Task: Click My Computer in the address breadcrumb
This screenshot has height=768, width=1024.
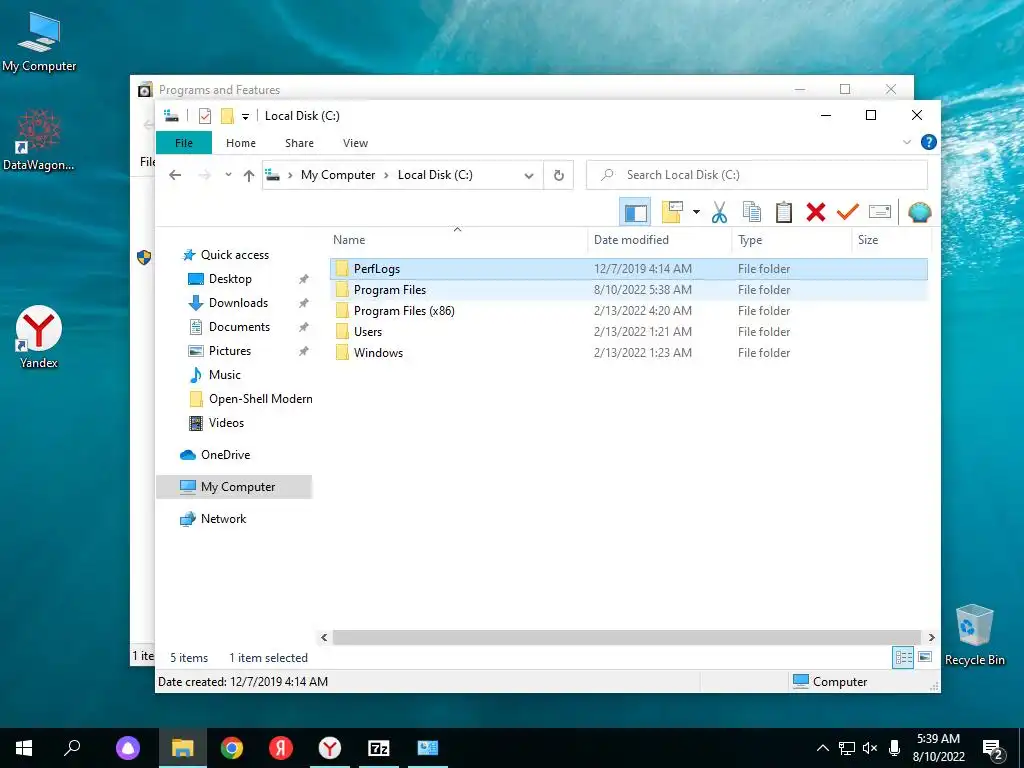Action: coord(338,175)
